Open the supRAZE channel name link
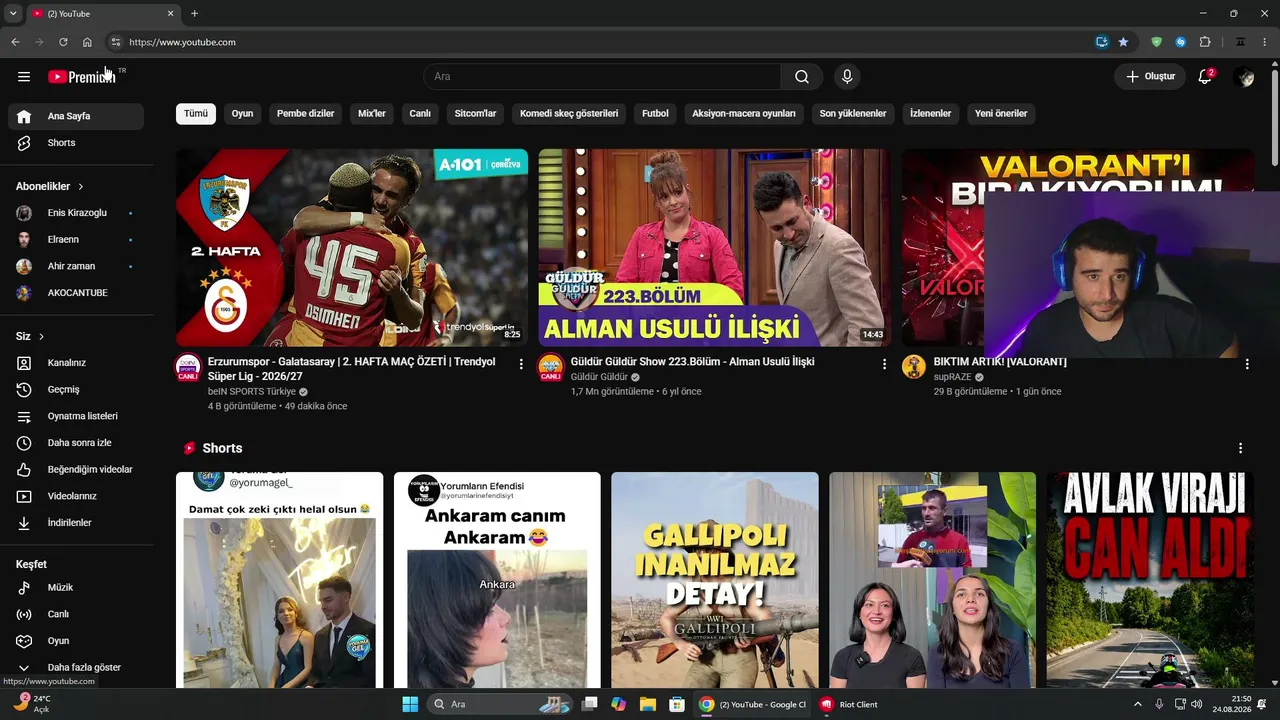The height and width of the screenshot is (720, 1280). [950, 377]
